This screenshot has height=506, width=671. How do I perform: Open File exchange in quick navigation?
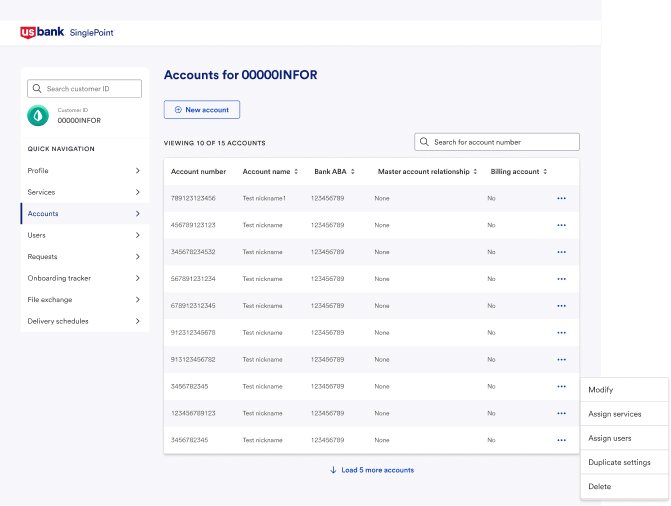tap(85, 299)
